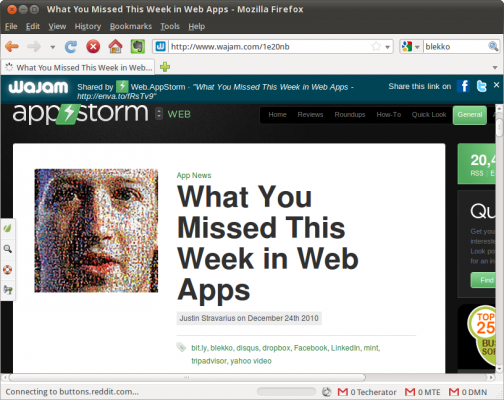Open the AppStorm site switcher next to WEB
This screenshot has height=400, width=504.
(x=159, y=114)
